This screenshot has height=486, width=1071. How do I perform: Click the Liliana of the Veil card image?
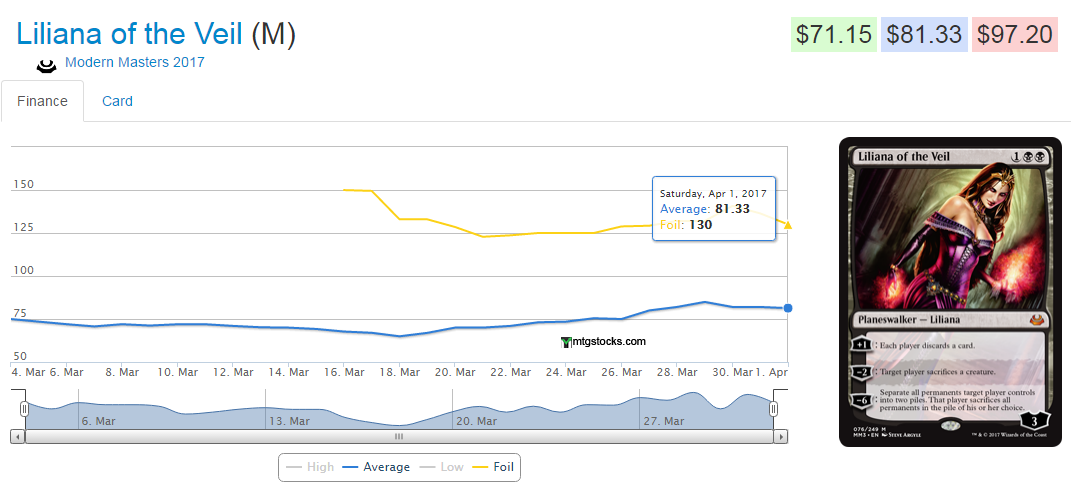pos(950,292)
